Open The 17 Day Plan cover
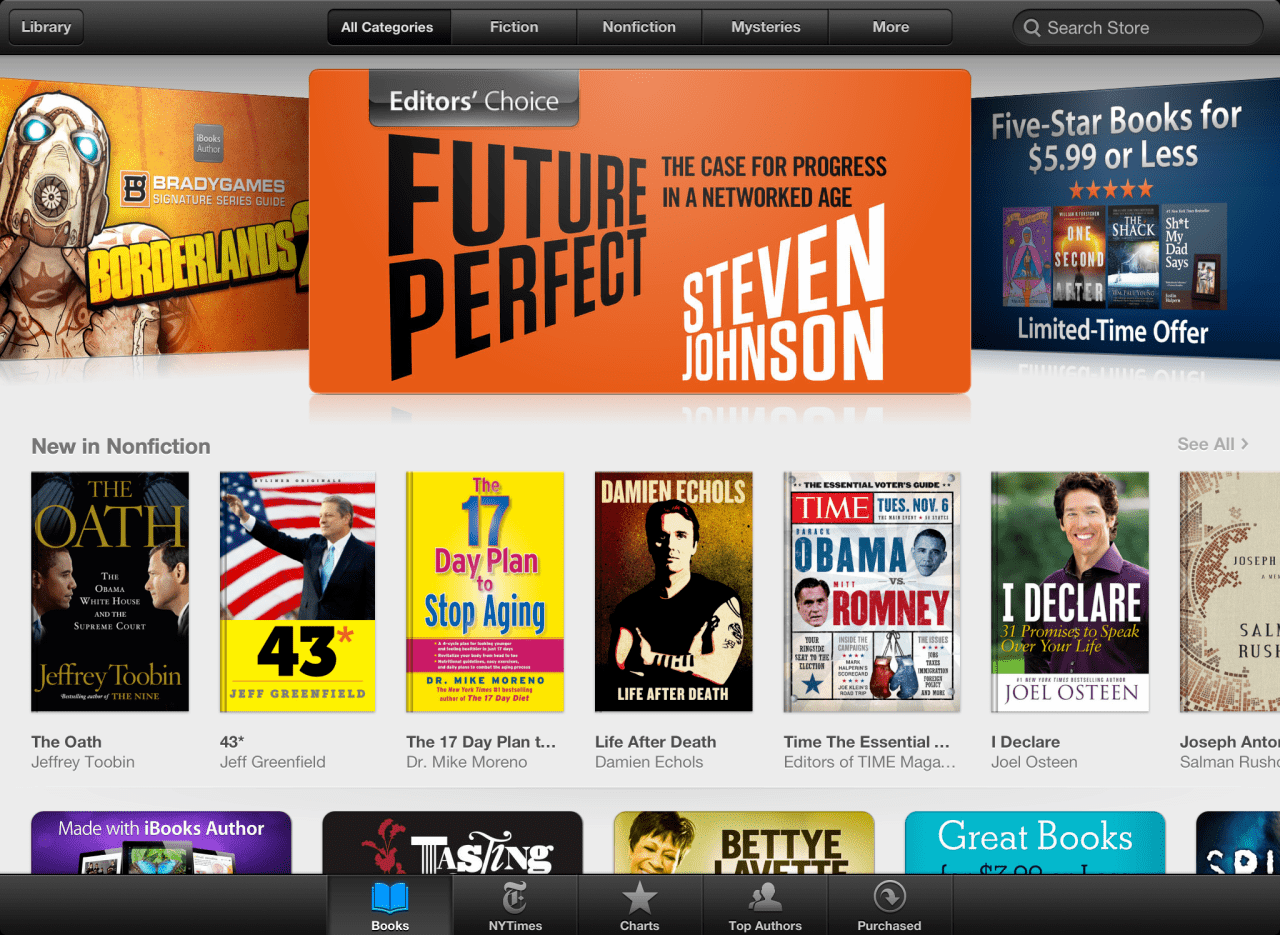 pos(485,592)
